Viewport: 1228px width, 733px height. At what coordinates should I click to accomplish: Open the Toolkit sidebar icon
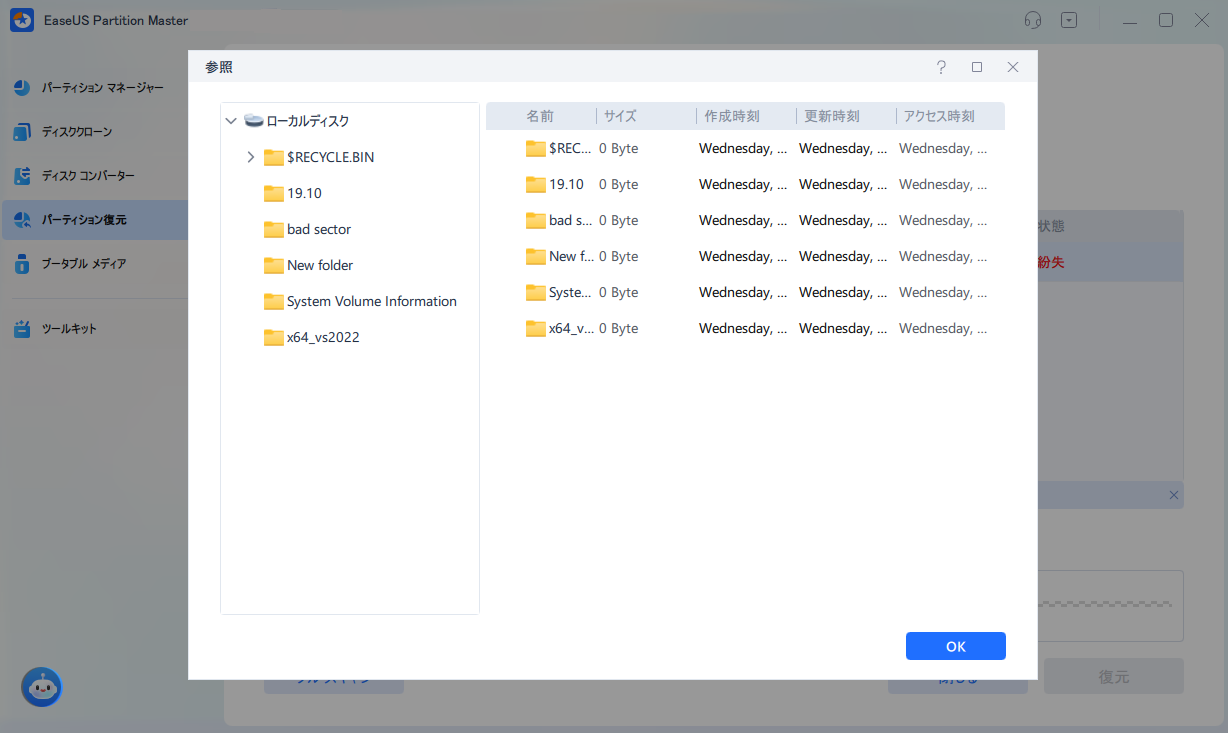tap(22, 329)
